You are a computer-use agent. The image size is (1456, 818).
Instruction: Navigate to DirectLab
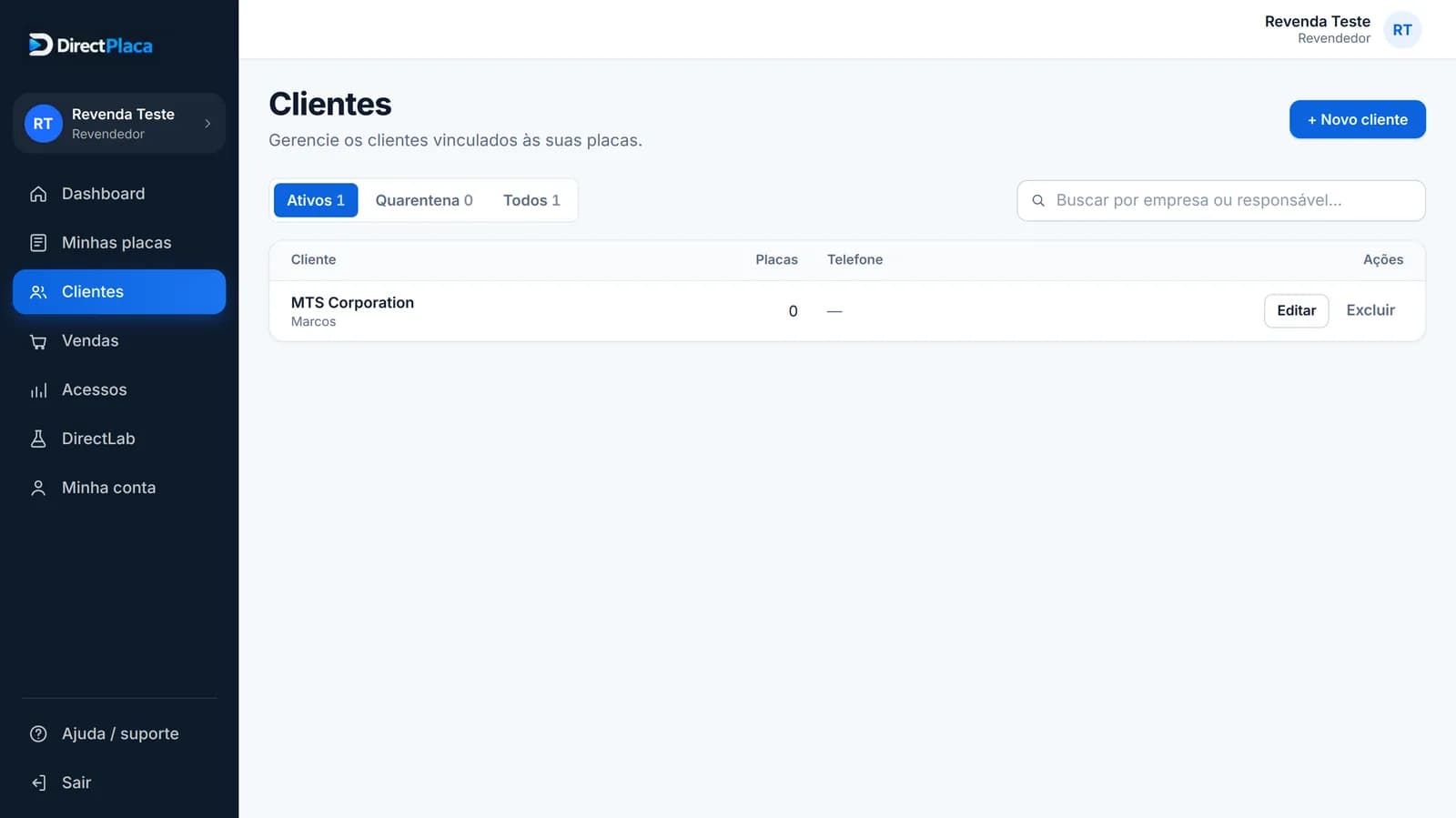(119, 439)
